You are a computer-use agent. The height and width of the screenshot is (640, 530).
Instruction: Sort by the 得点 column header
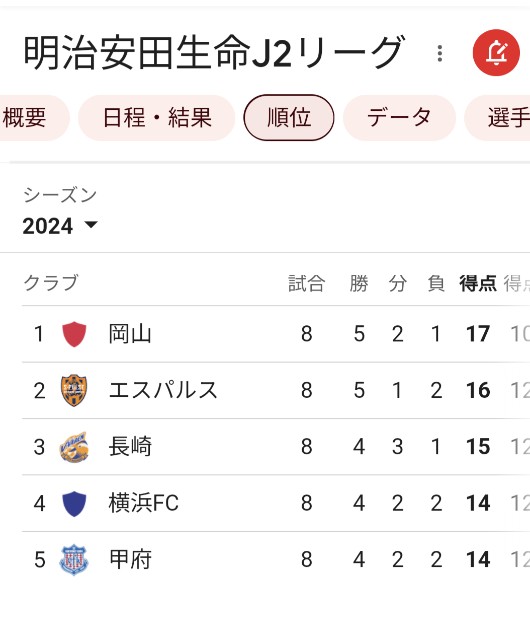coord(478,283)
